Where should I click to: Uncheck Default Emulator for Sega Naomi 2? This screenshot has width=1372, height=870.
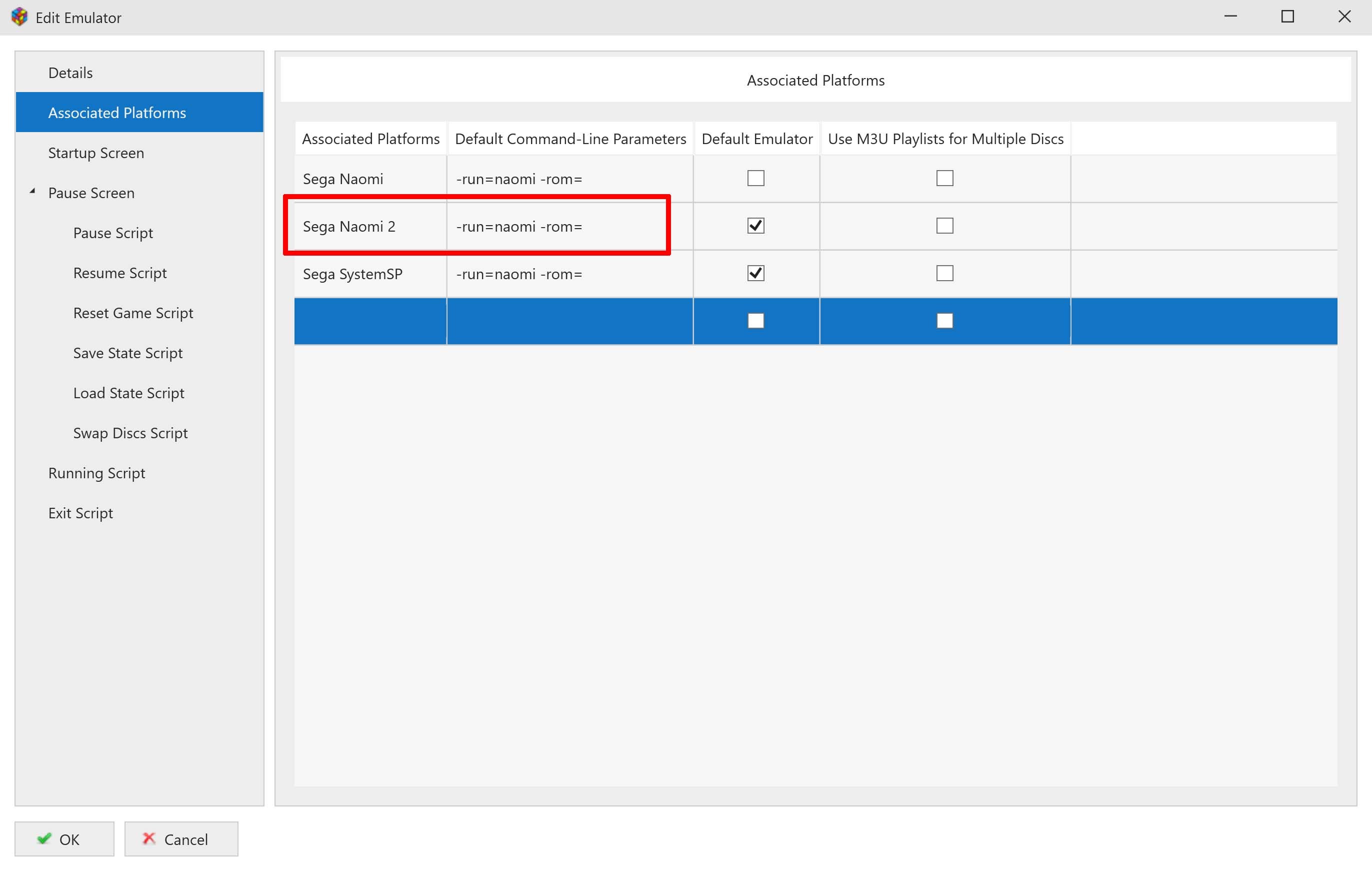pyautogui.click(x=755, y=226)
